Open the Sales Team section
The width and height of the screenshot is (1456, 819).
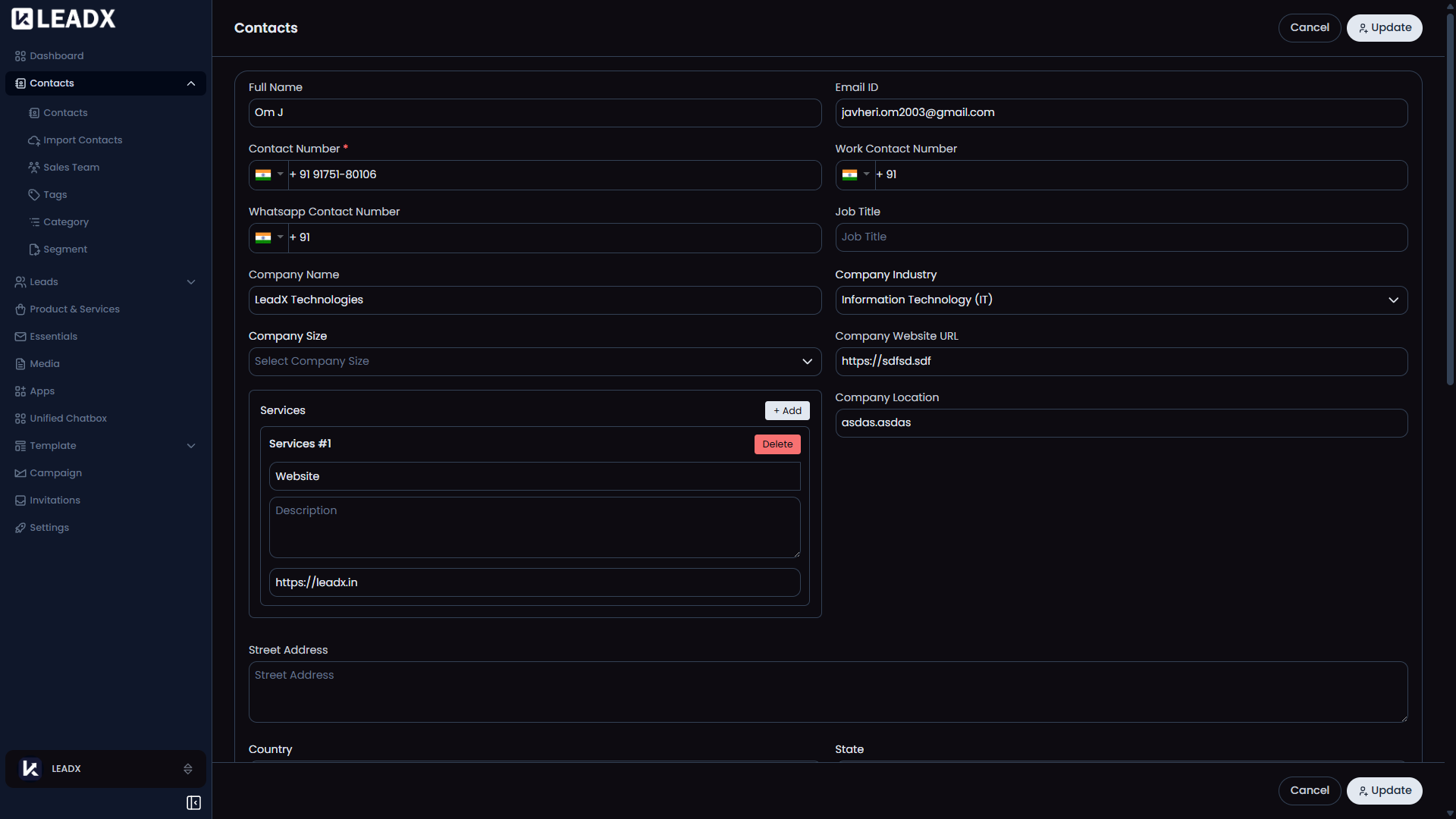point(71,167)
